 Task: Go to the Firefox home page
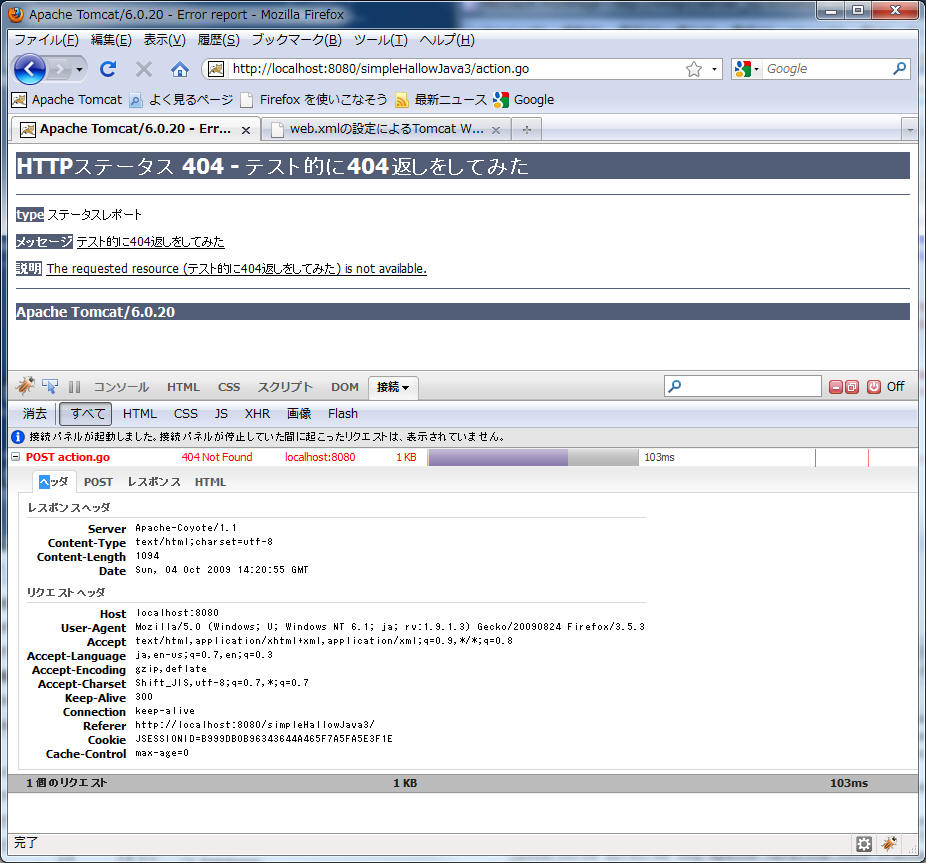[x=180, y=69]
